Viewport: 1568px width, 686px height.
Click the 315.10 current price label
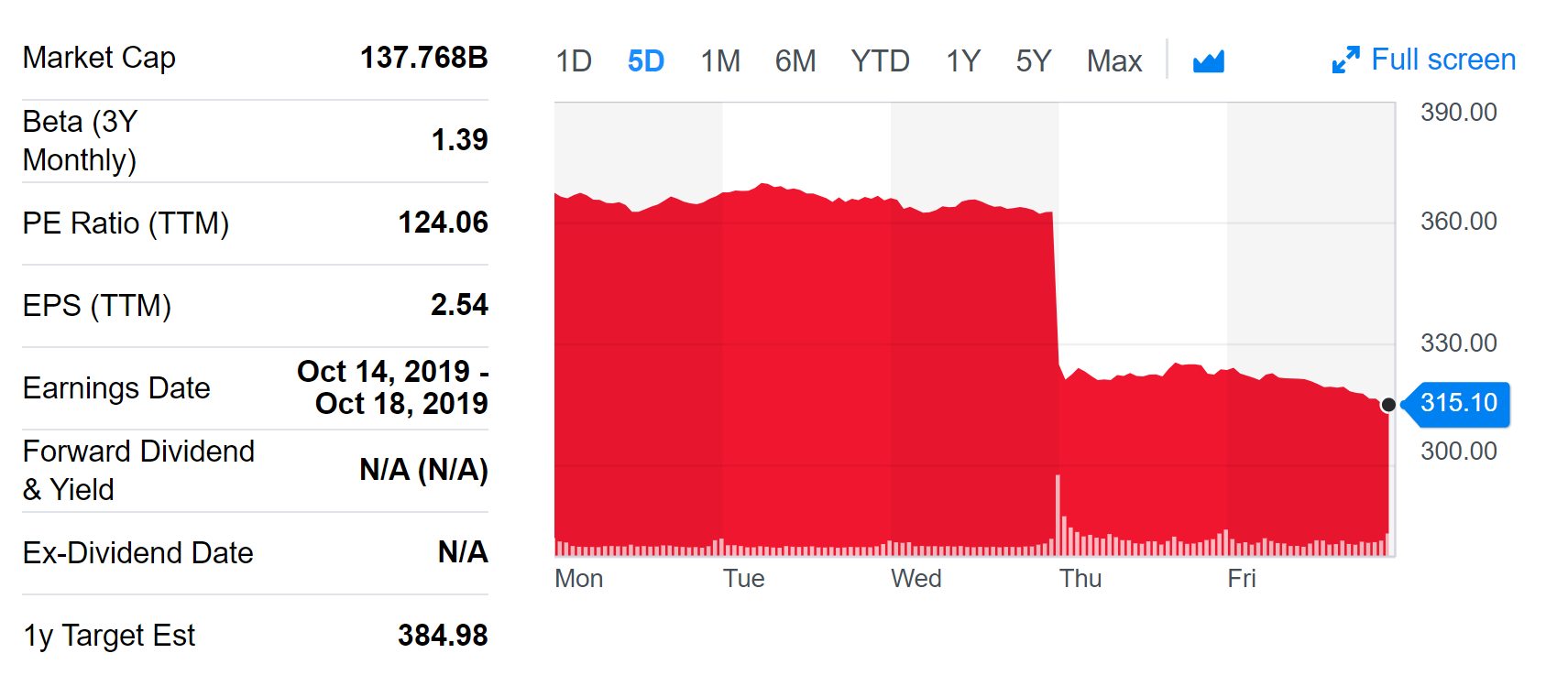click(1458, 403)
